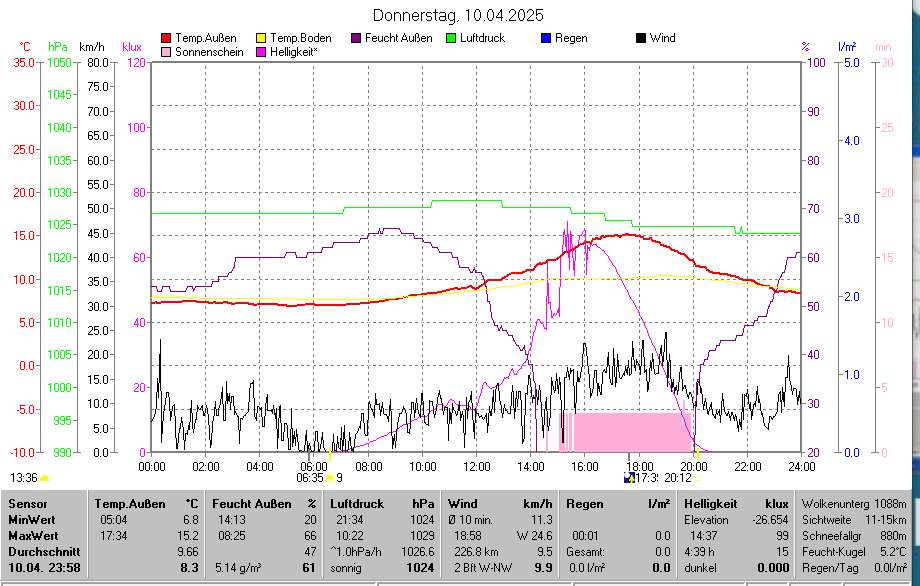Click the max temperature time 17:34
Screen dimensions: 920x586
pos(113,536)
